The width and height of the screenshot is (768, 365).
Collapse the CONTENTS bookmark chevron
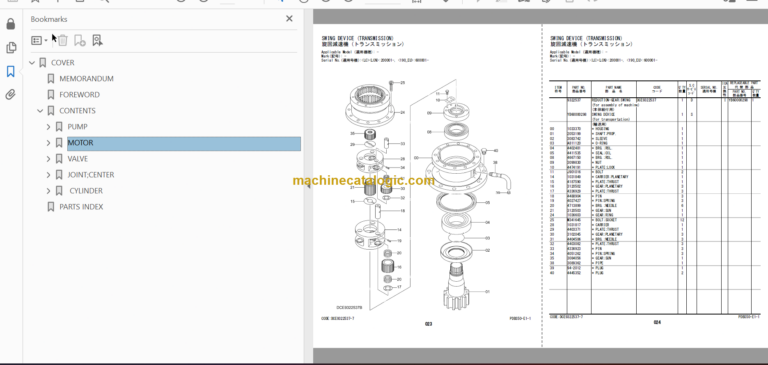click(40, 111)
